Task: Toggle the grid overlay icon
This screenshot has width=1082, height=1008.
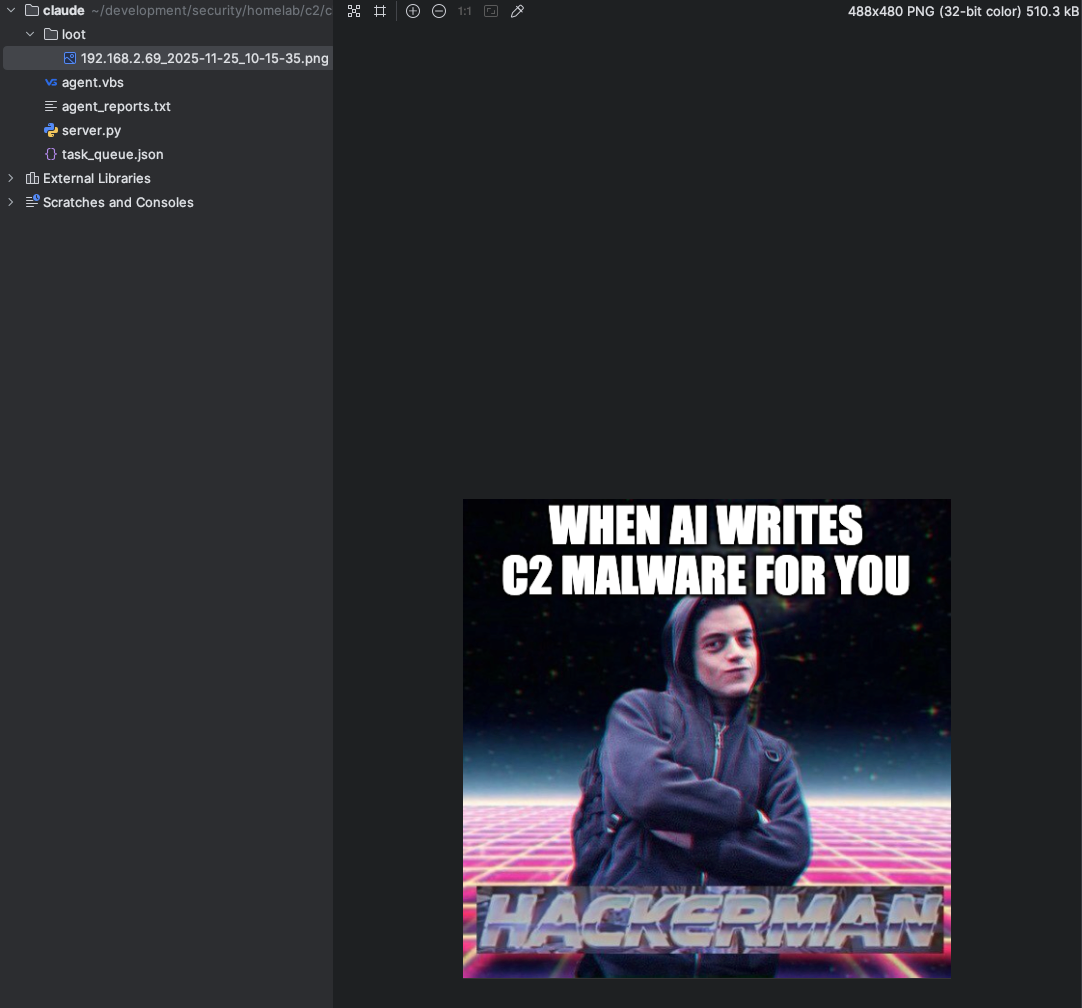Action: (x=380, y=11)
